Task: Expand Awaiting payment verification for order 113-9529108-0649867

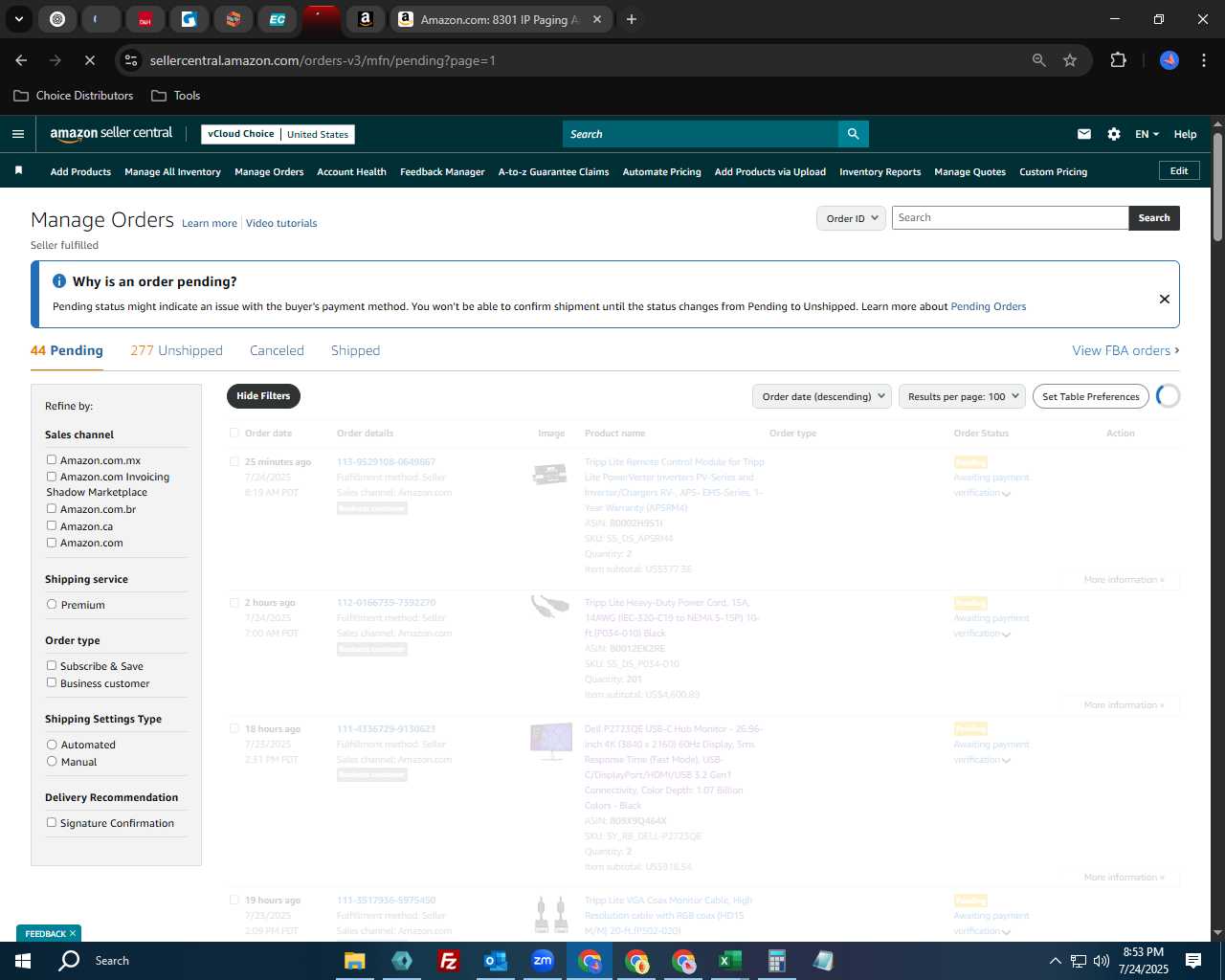Action: (1006, 494)
